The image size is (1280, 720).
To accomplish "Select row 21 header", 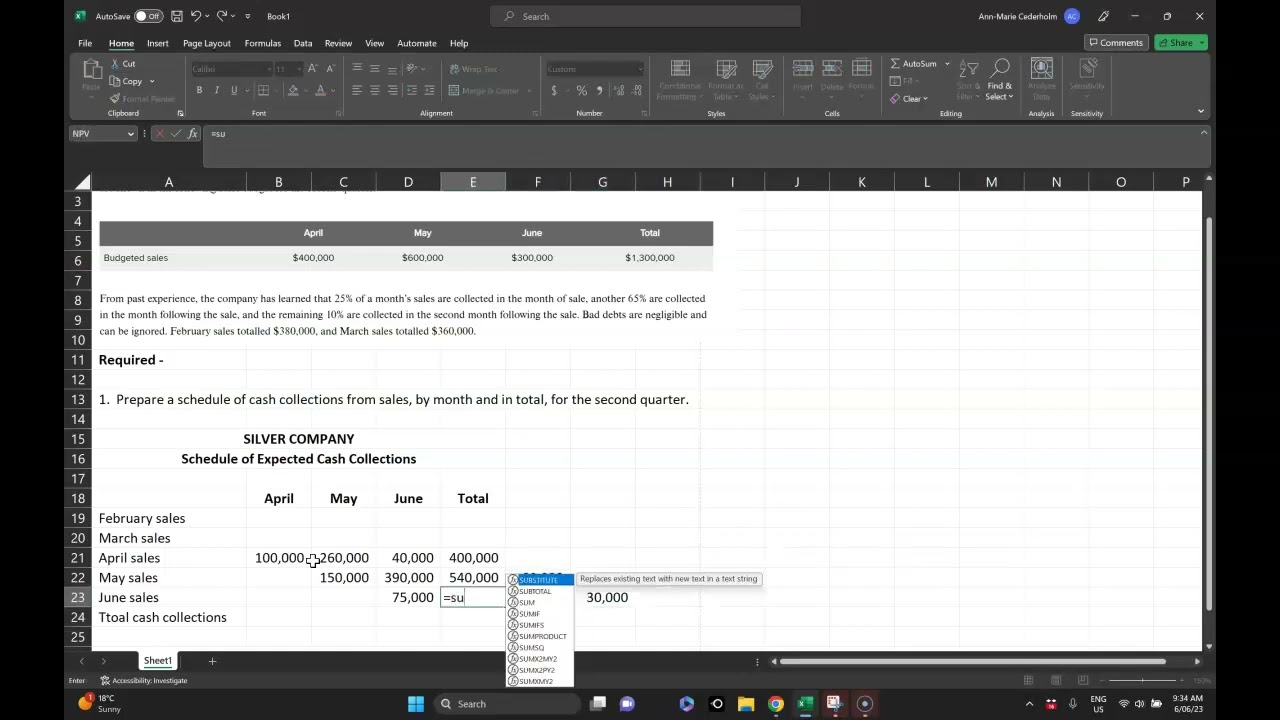I will [x=78, y=558].
